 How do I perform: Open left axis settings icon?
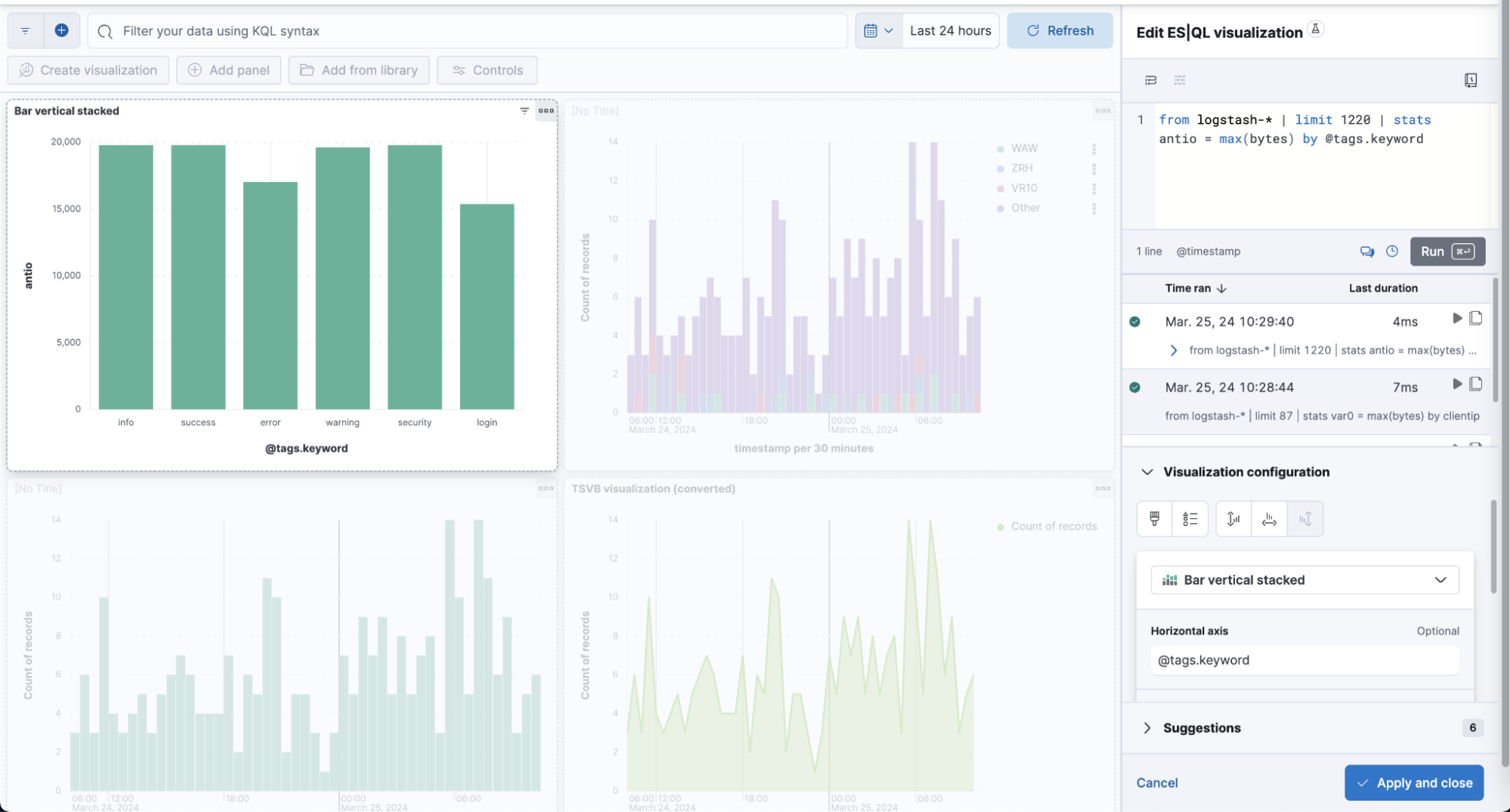point(1234,519)
